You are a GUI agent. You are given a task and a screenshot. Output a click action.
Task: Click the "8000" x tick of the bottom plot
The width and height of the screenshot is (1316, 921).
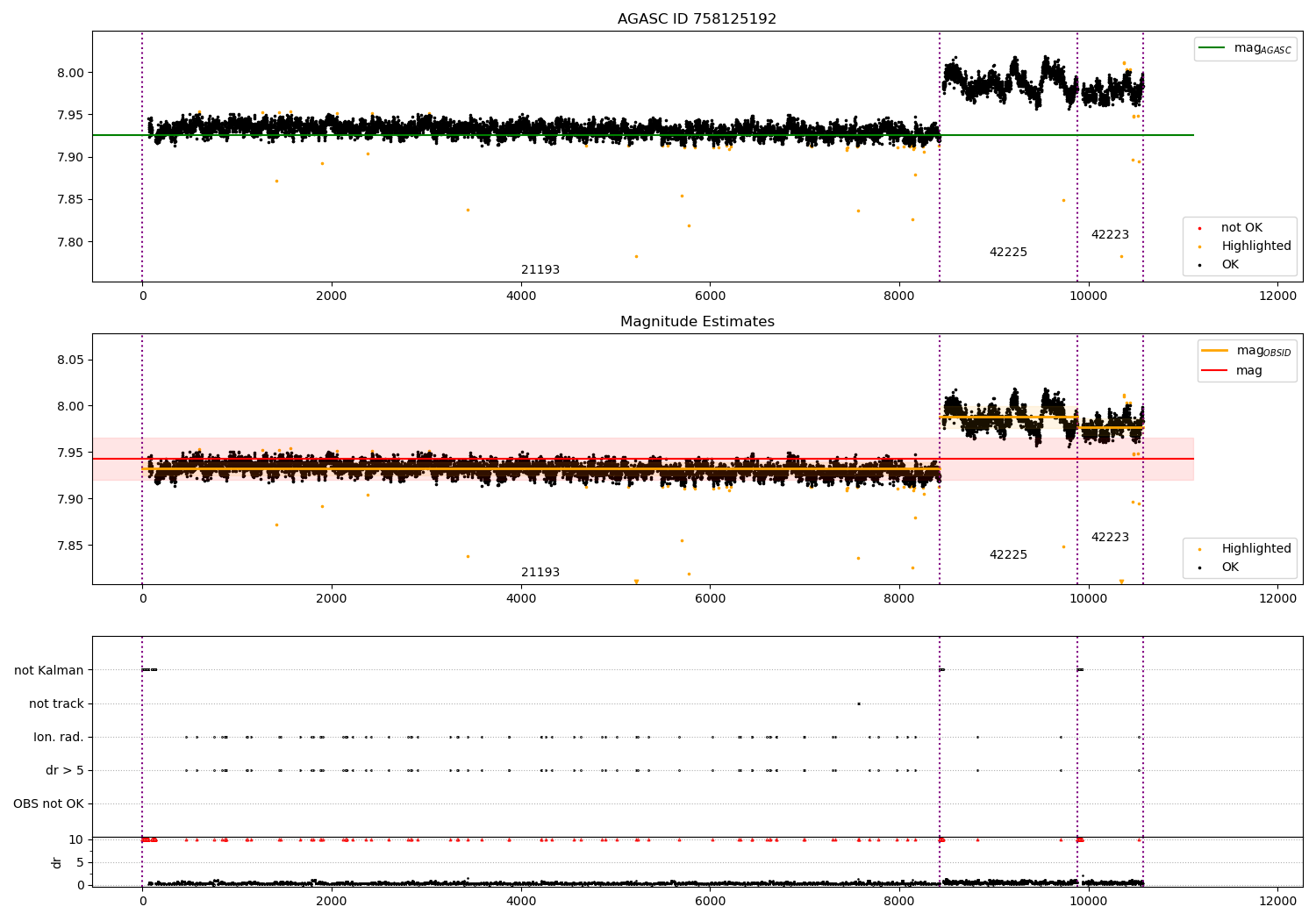click(x=899, y=902)
